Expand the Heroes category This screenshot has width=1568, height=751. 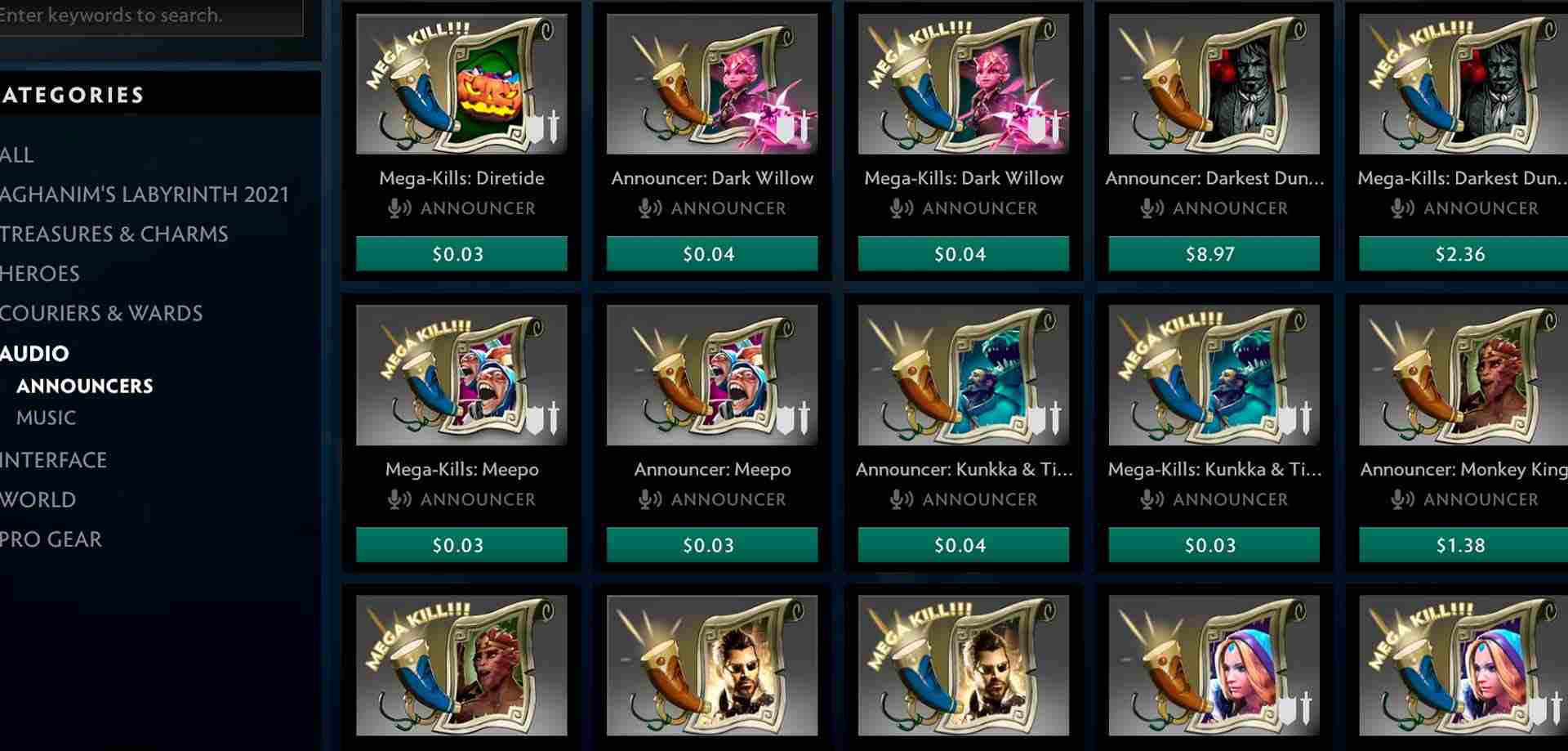(x=40, y=274)
